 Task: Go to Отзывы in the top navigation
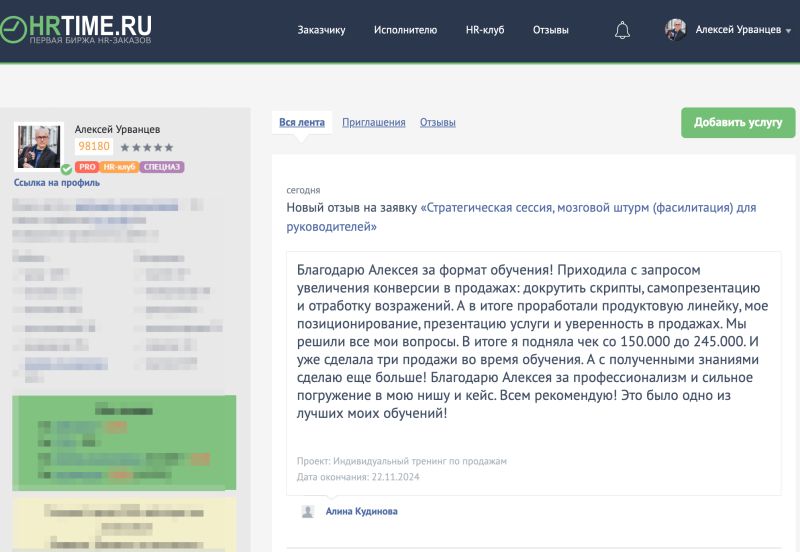point(551,30)
